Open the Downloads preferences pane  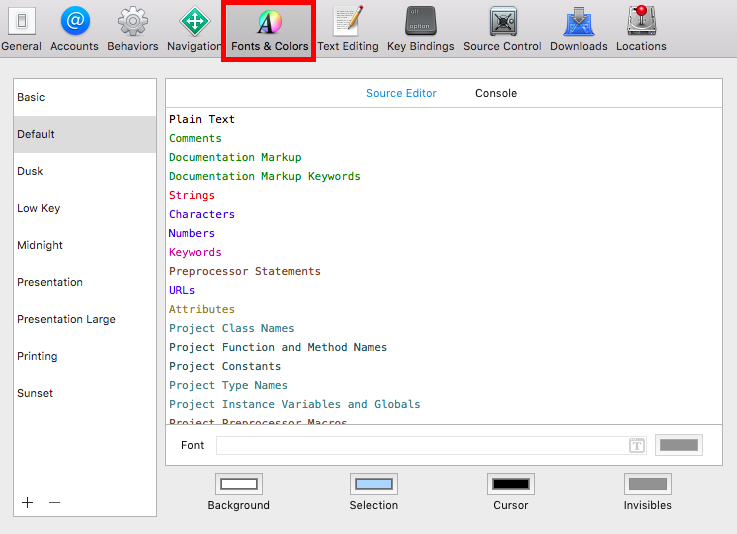(x=579, y=29)
